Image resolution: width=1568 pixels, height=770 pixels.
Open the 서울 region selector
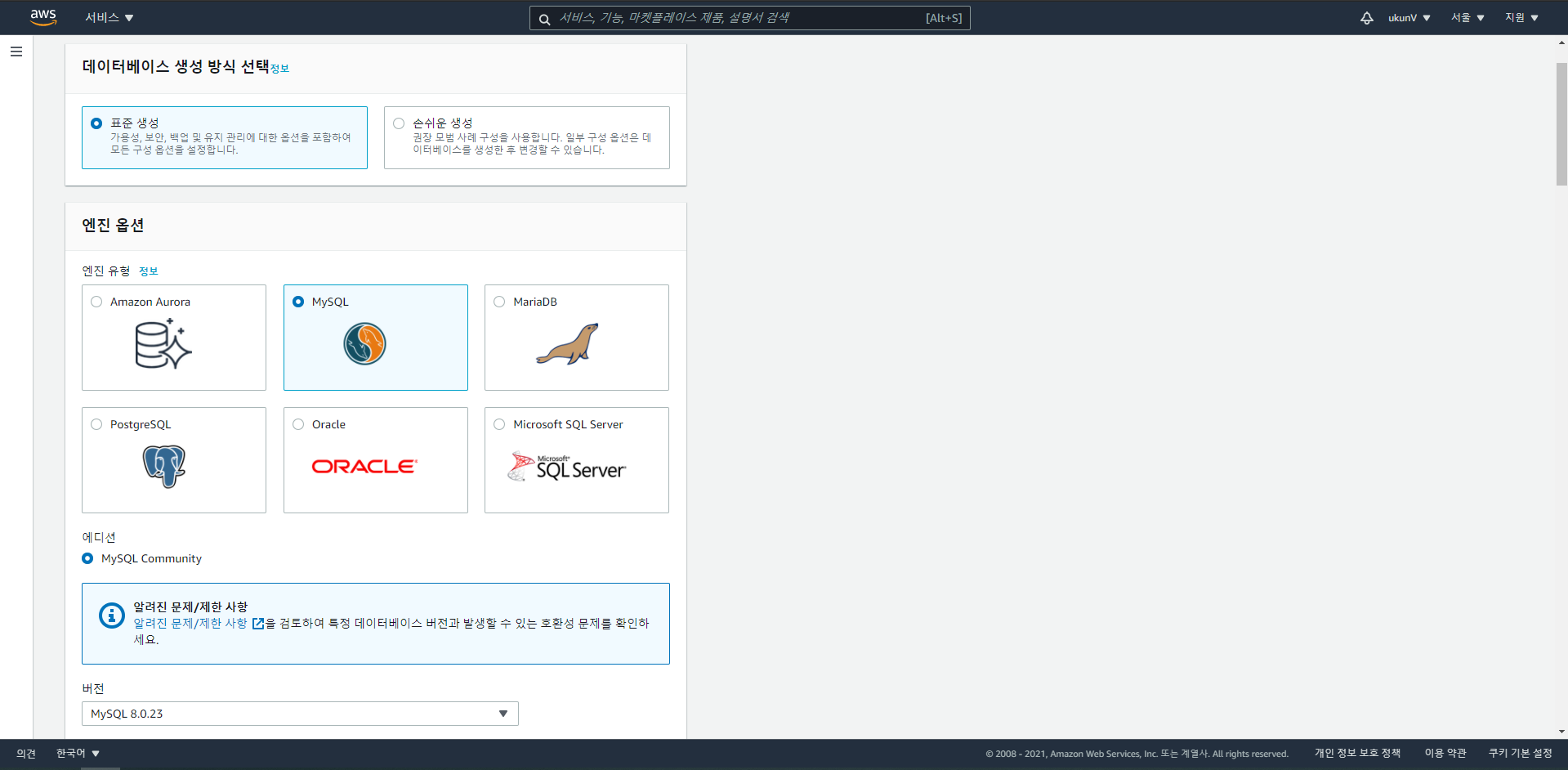coord(1467,18)
